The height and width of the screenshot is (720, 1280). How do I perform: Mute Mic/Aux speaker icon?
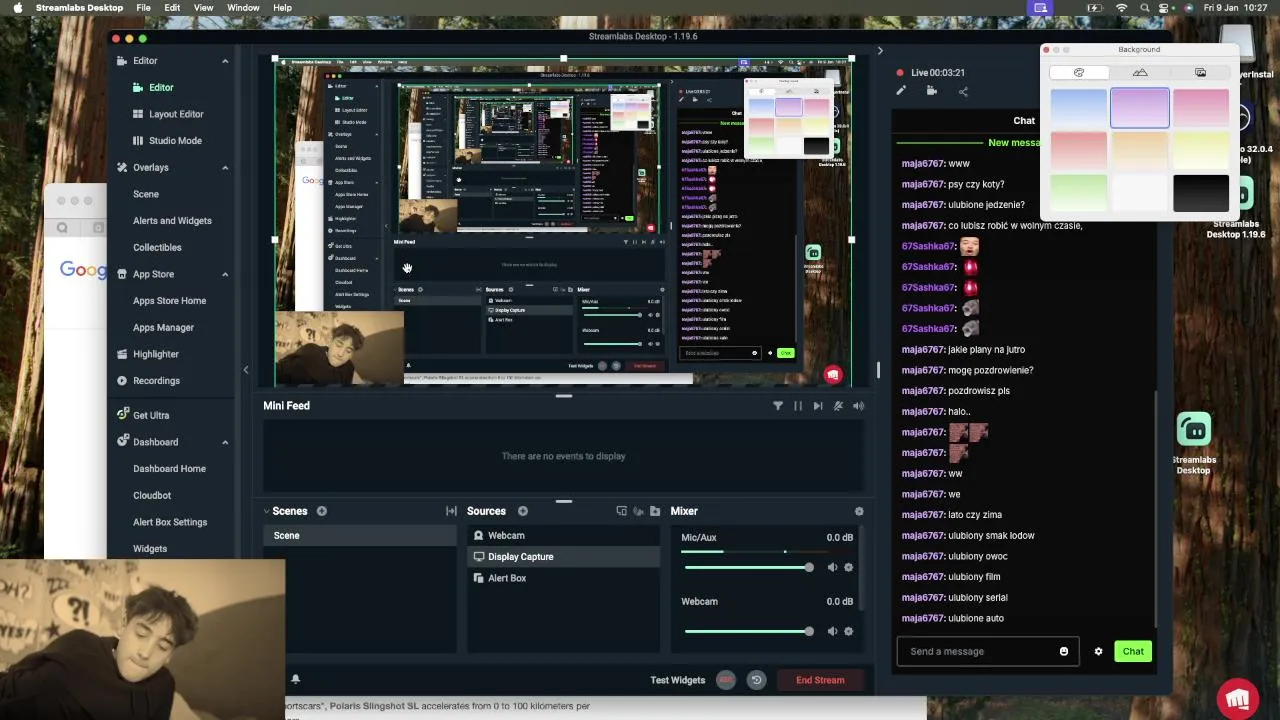tap(832, 567)
